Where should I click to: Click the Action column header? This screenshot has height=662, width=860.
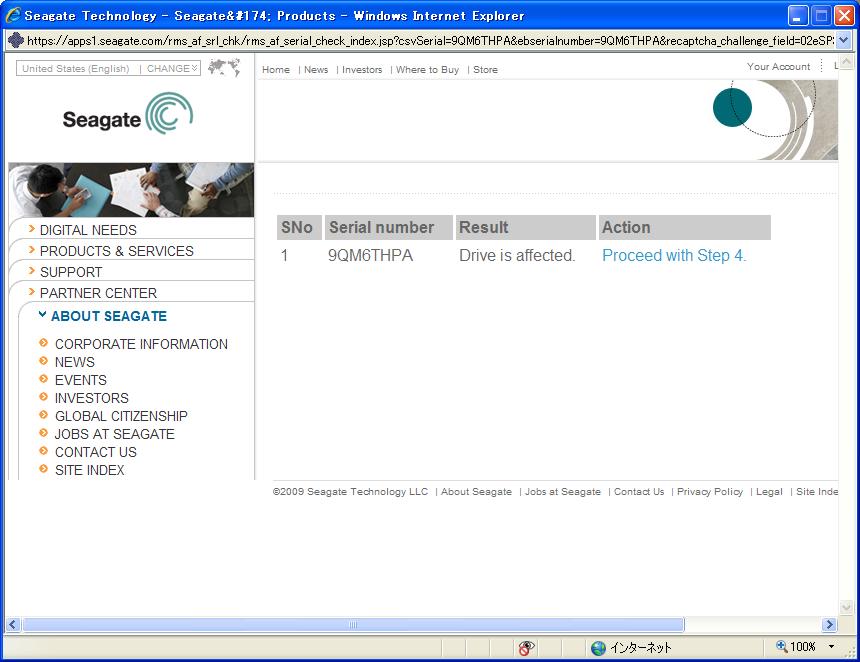684,227
